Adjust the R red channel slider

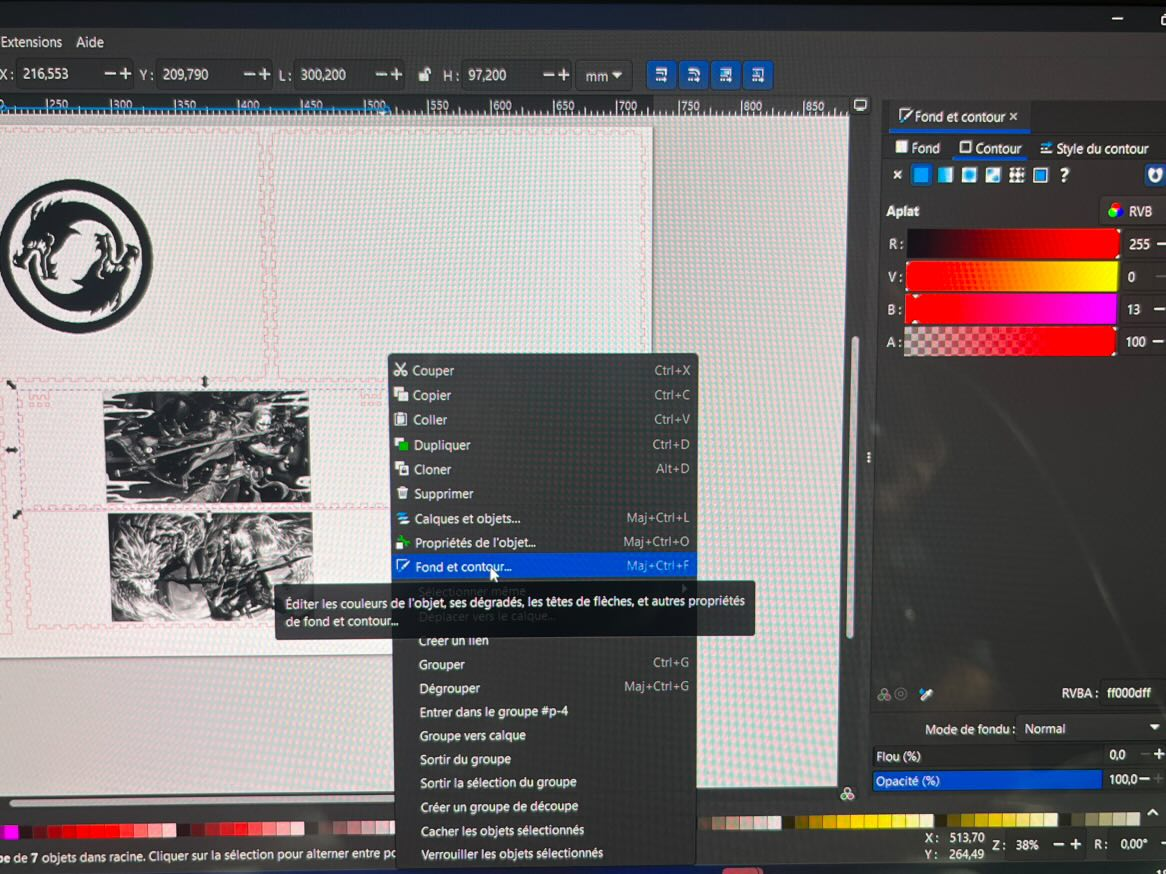(x=1012, y=244)
